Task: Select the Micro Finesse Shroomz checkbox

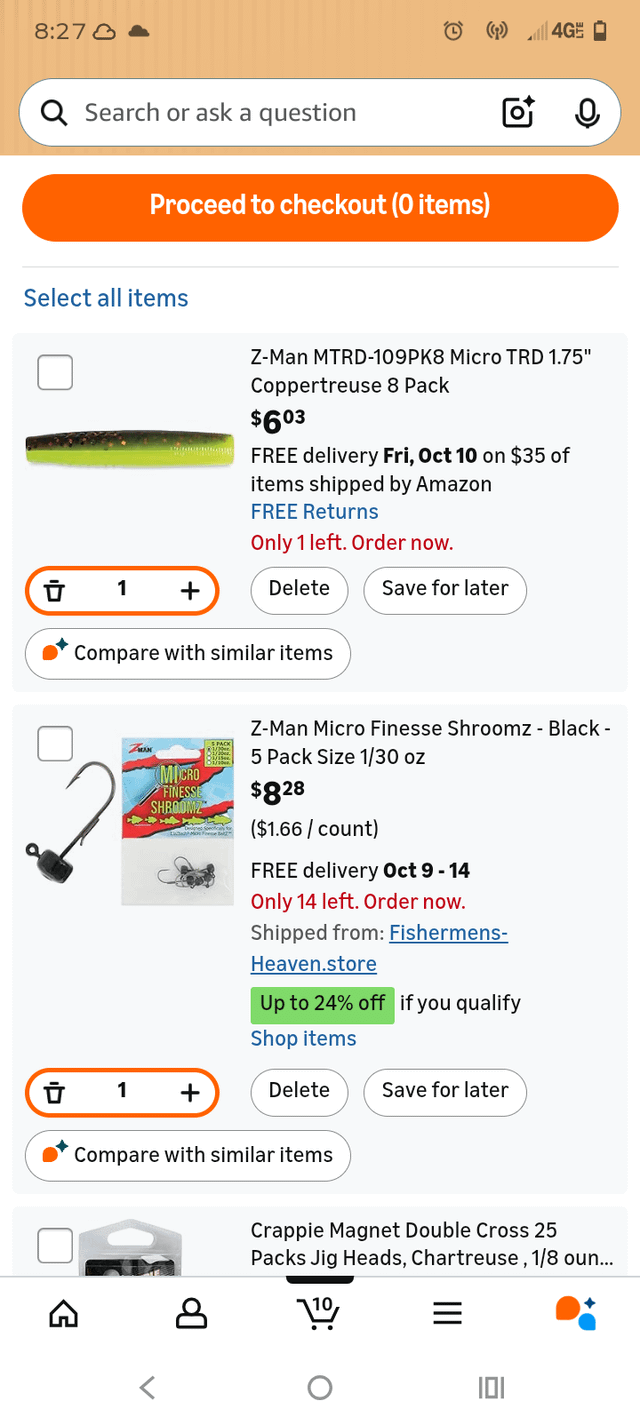Action: point(55,743)
